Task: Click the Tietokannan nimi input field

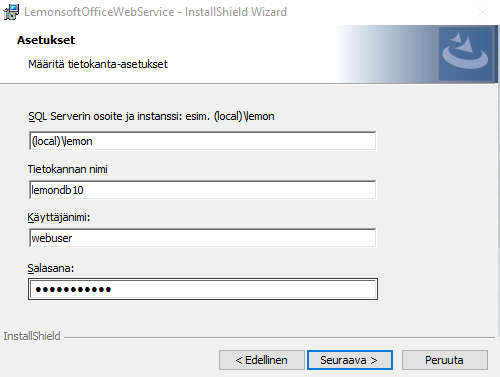Action: tap(203, 190)
